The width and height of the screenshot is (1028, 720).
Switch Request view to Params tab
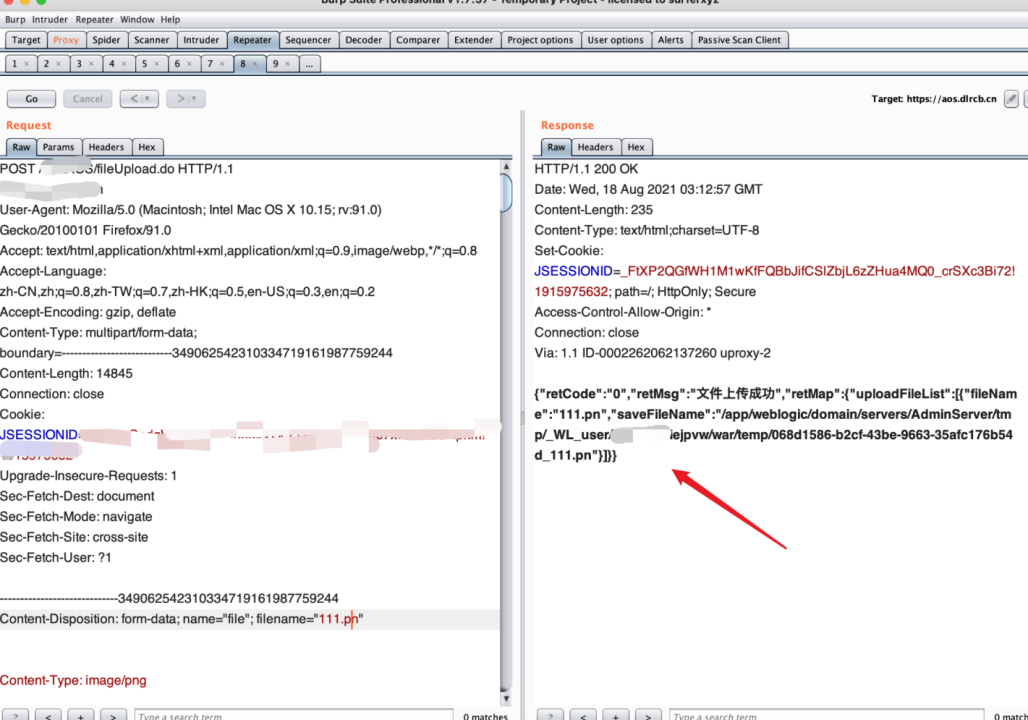click(58, 147)
